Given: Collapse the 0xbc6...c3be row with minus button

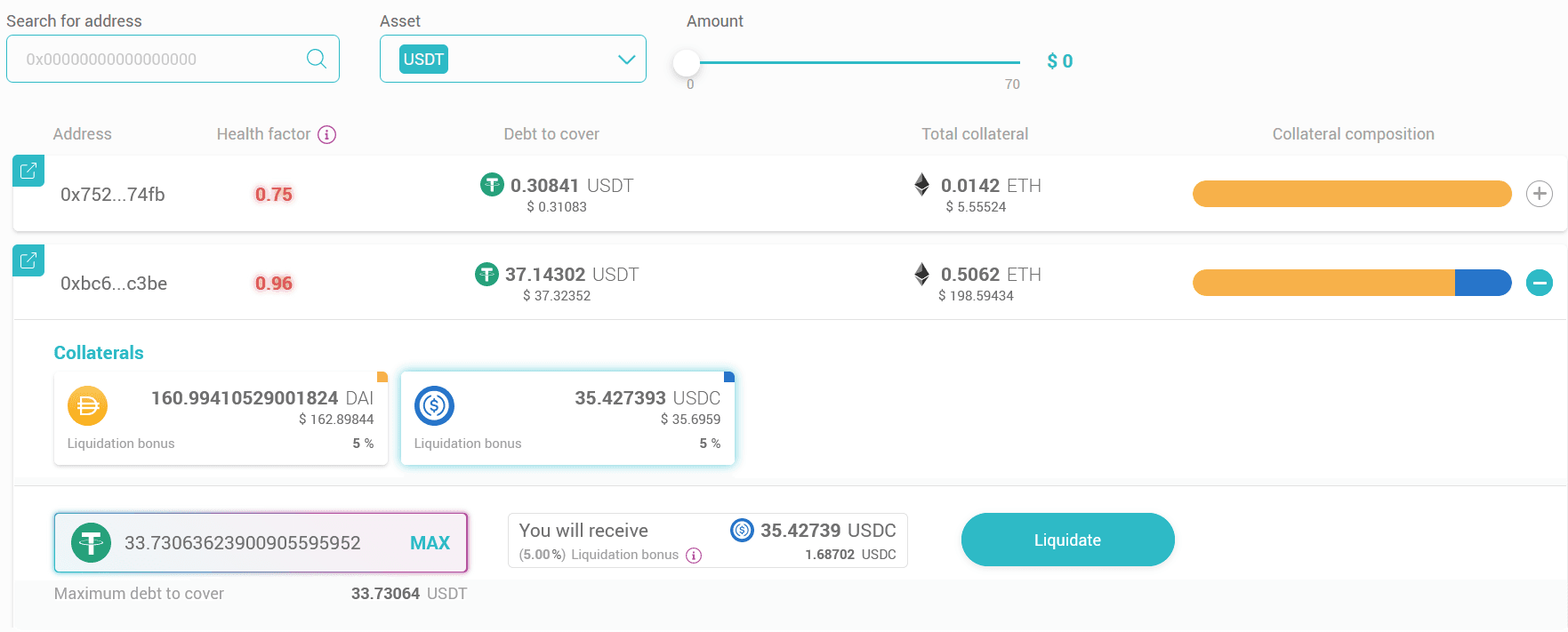Looking at the screenshot, I should coord(1539,283).
